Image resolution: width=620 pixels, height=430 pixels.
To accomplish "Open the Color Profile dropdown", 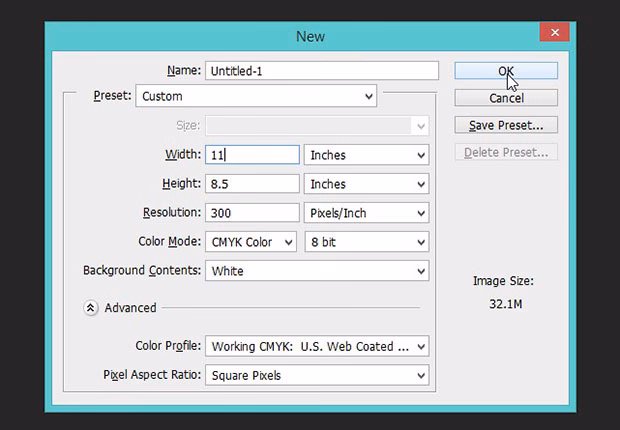I will pyautogui.click(x=316, y=347).
